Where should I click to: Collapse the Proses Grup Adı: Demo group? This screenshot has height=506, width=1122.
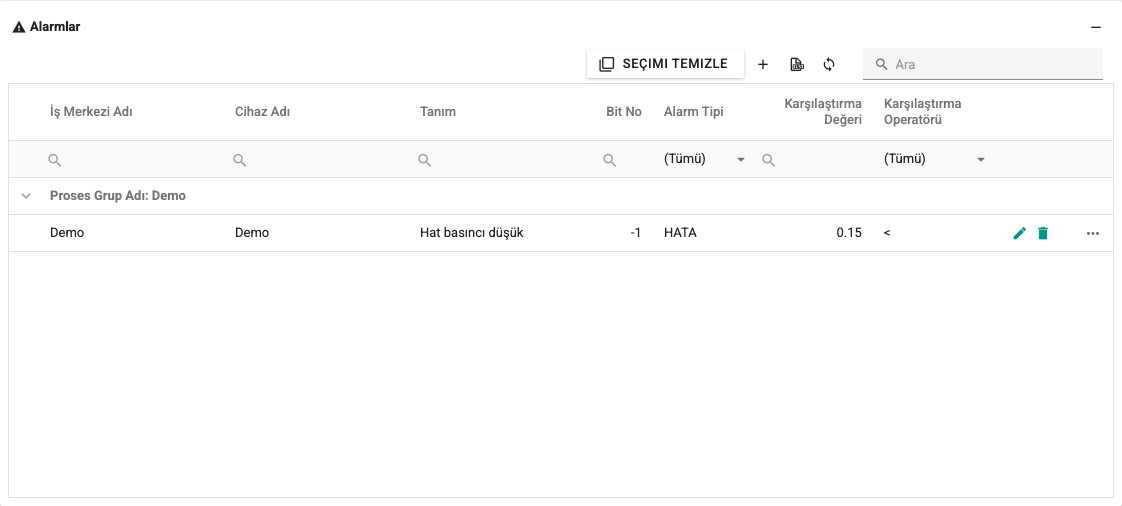click(26, 195)
